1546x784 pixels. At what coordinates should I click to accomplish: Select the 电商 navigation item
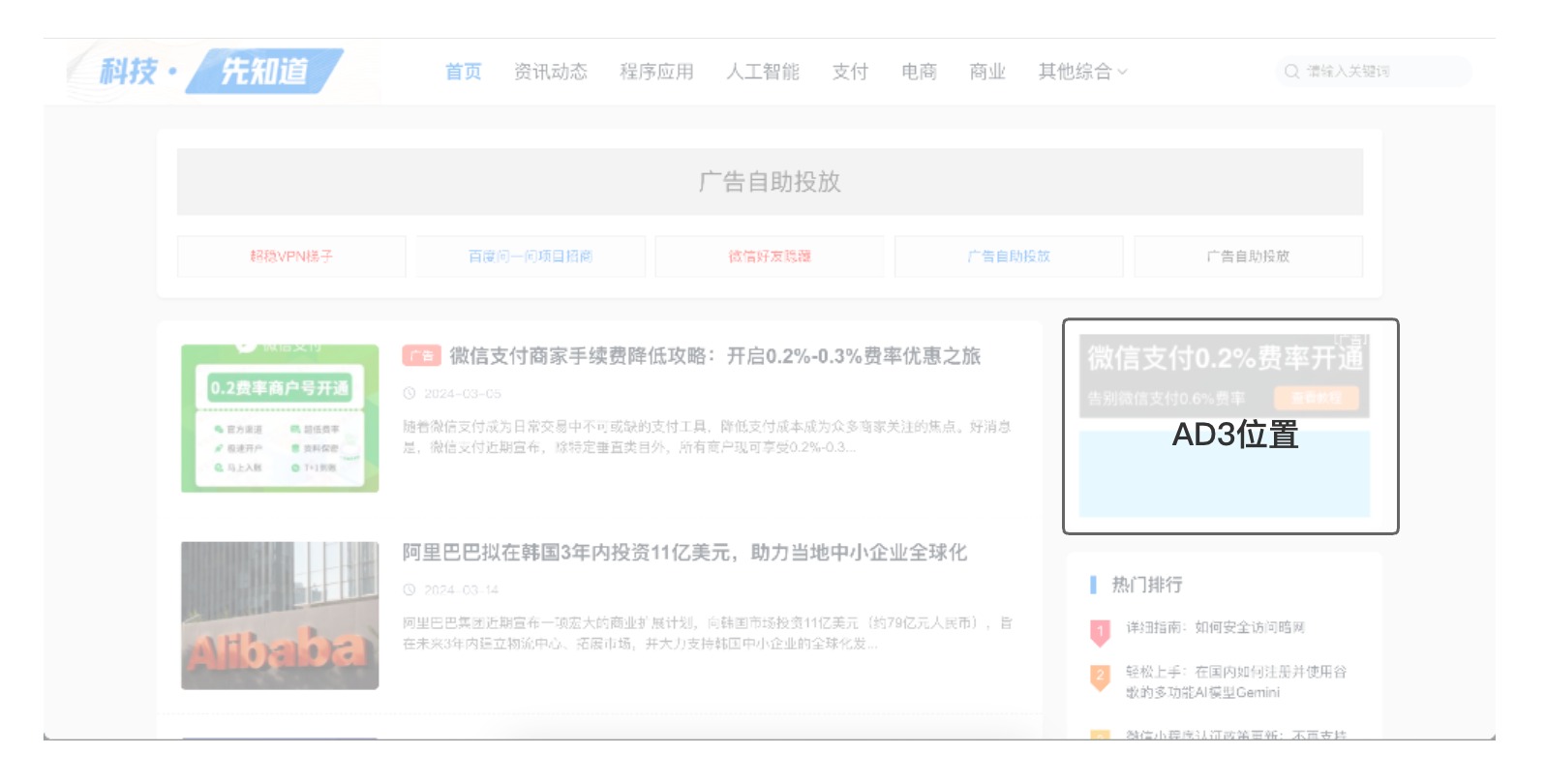(x=919, y=72)
